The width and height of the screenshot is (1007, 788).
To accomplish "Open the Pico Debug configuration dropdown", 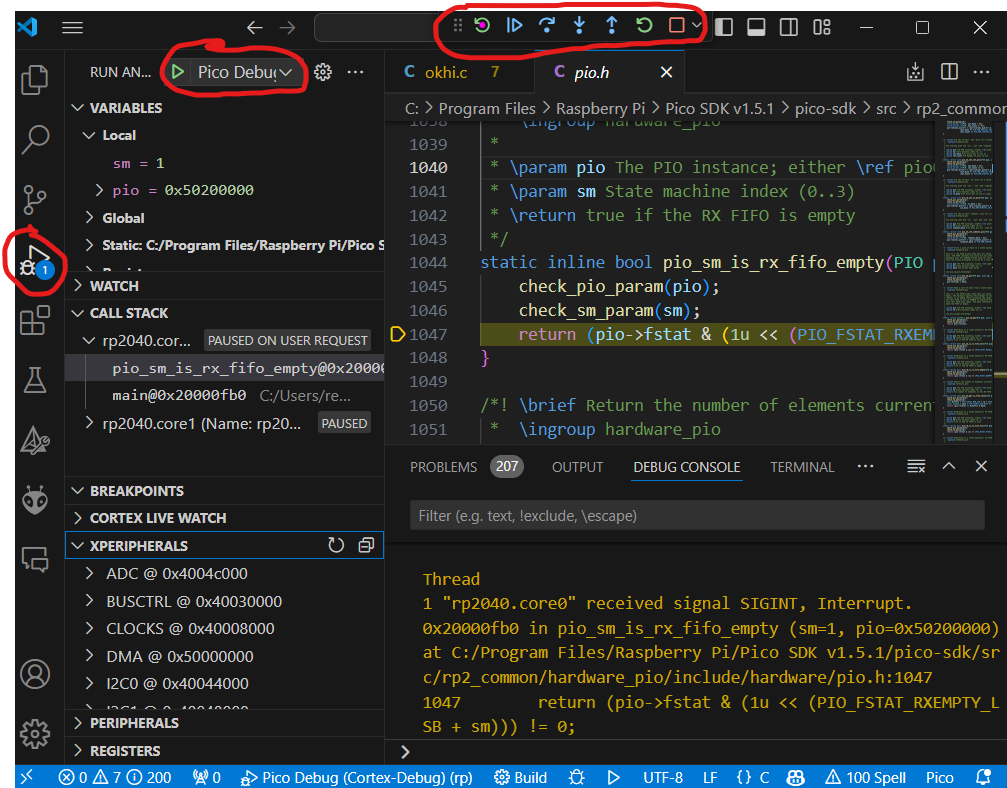I will [x=245, y=72].
